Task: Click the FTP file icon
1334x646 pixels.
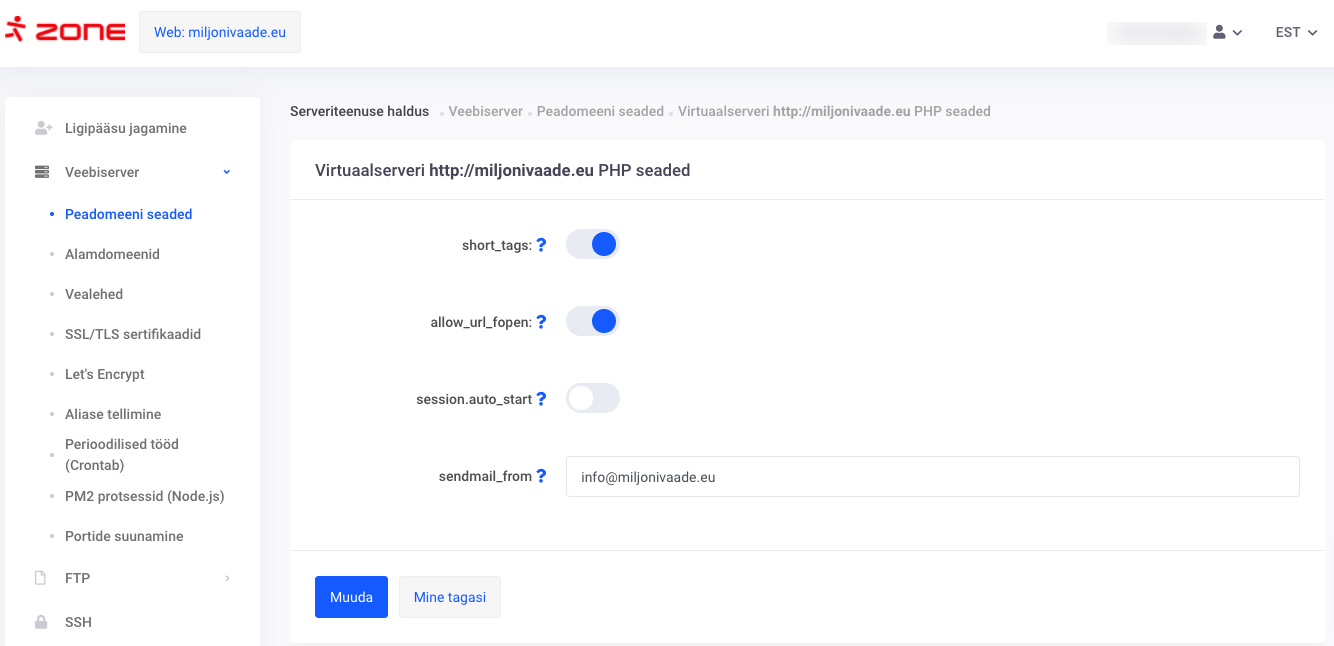Action: (41, 578)
